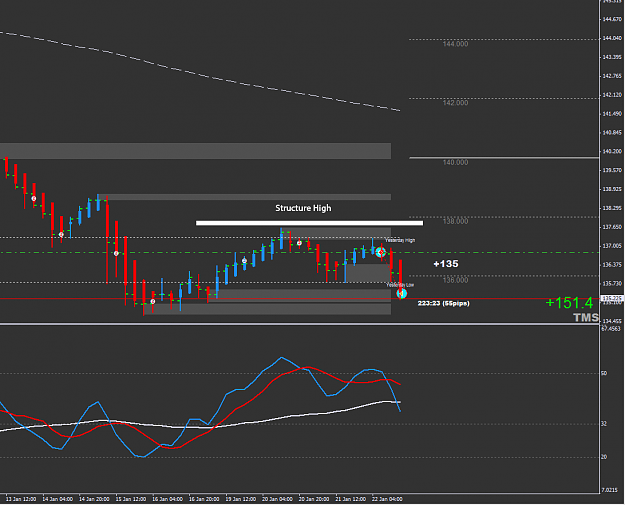Click the 22 Jan 04:00 time label
Screen dimensions: 625x505
pyautogui.click(x=387, y=499)
